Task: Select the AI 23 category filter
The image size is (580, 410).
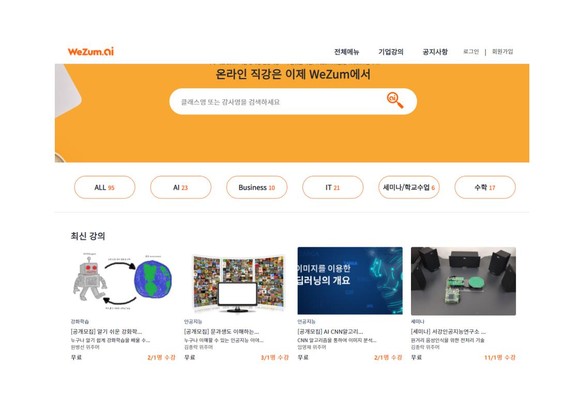Action: [181, 187]
